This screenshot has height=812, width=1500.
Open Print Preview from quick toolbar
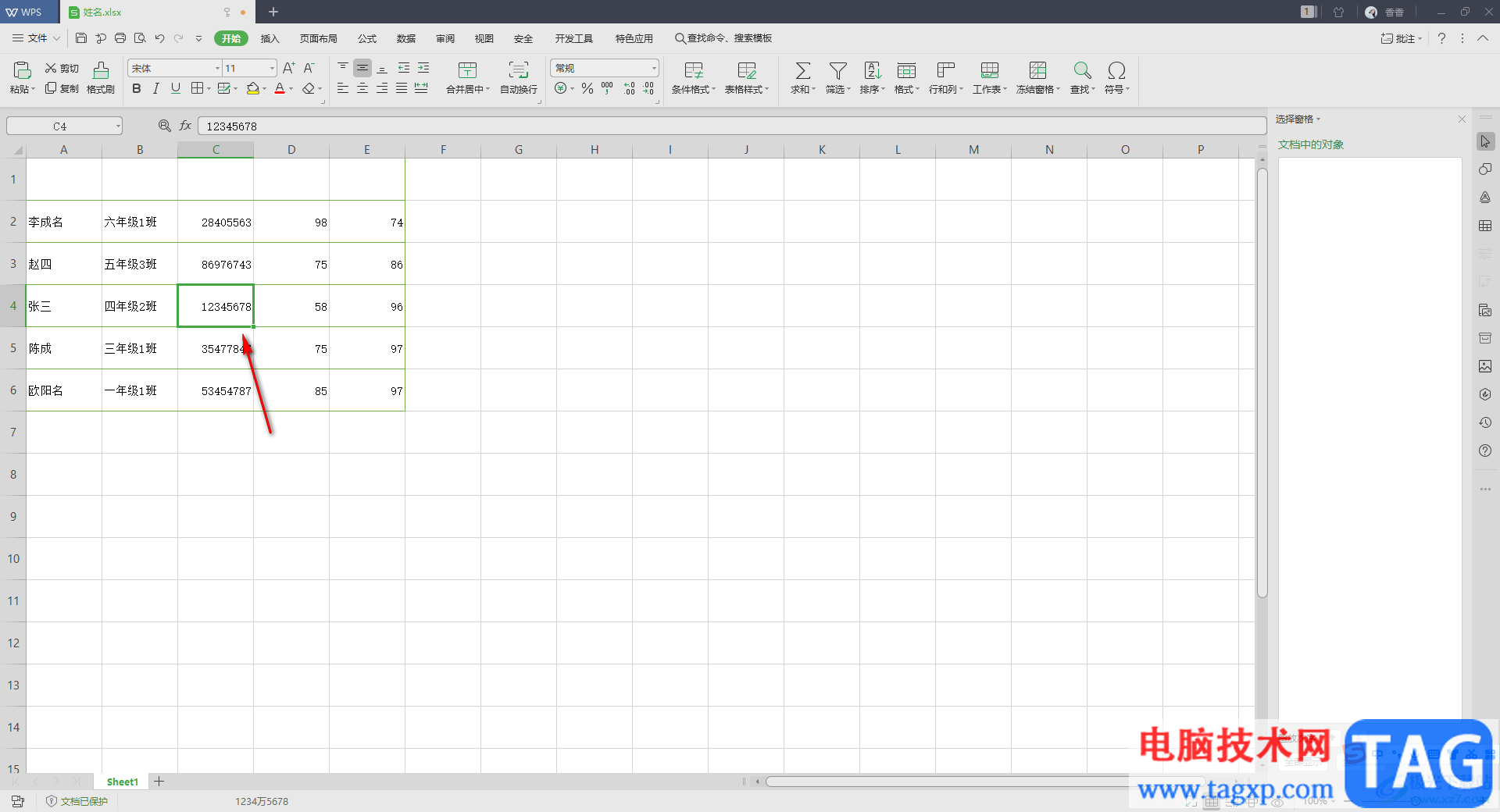click(x=140, y=38)
